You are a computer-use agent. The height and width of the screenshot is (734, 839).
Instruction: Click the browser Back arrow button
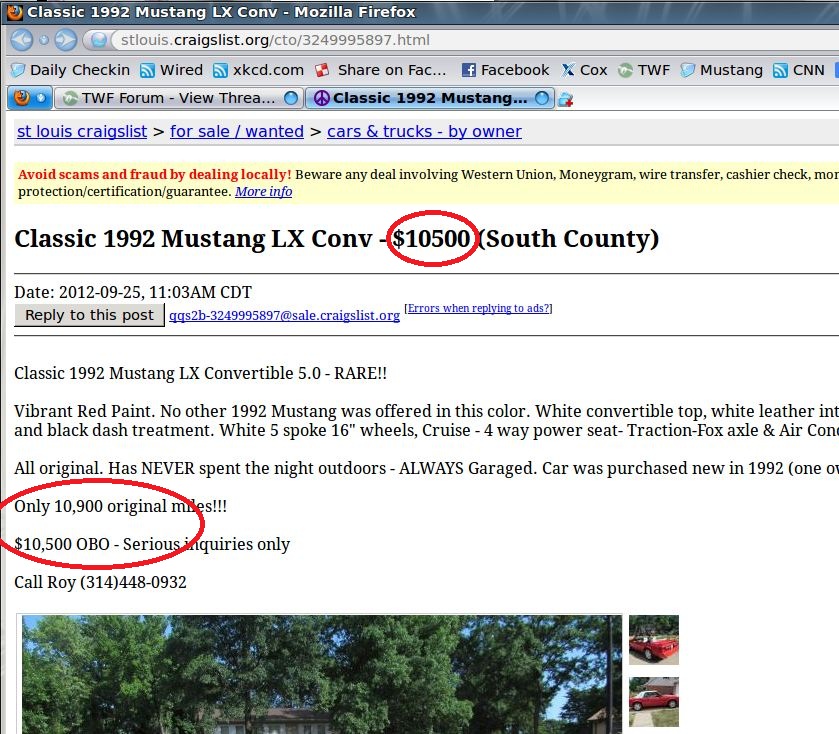tap(22, 41)
